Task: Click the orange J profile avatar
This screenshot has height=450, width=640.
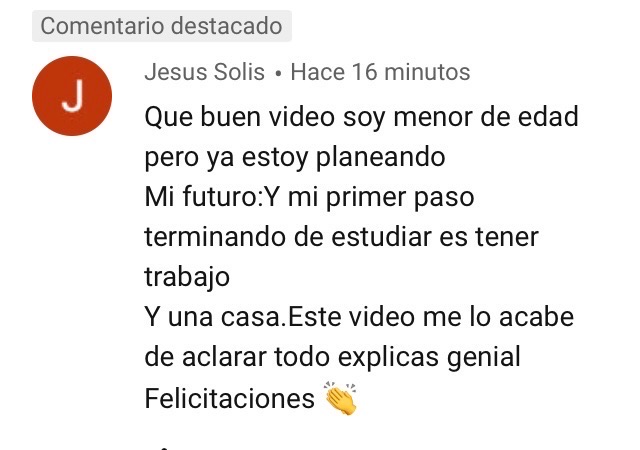Action: coord(72,96)
